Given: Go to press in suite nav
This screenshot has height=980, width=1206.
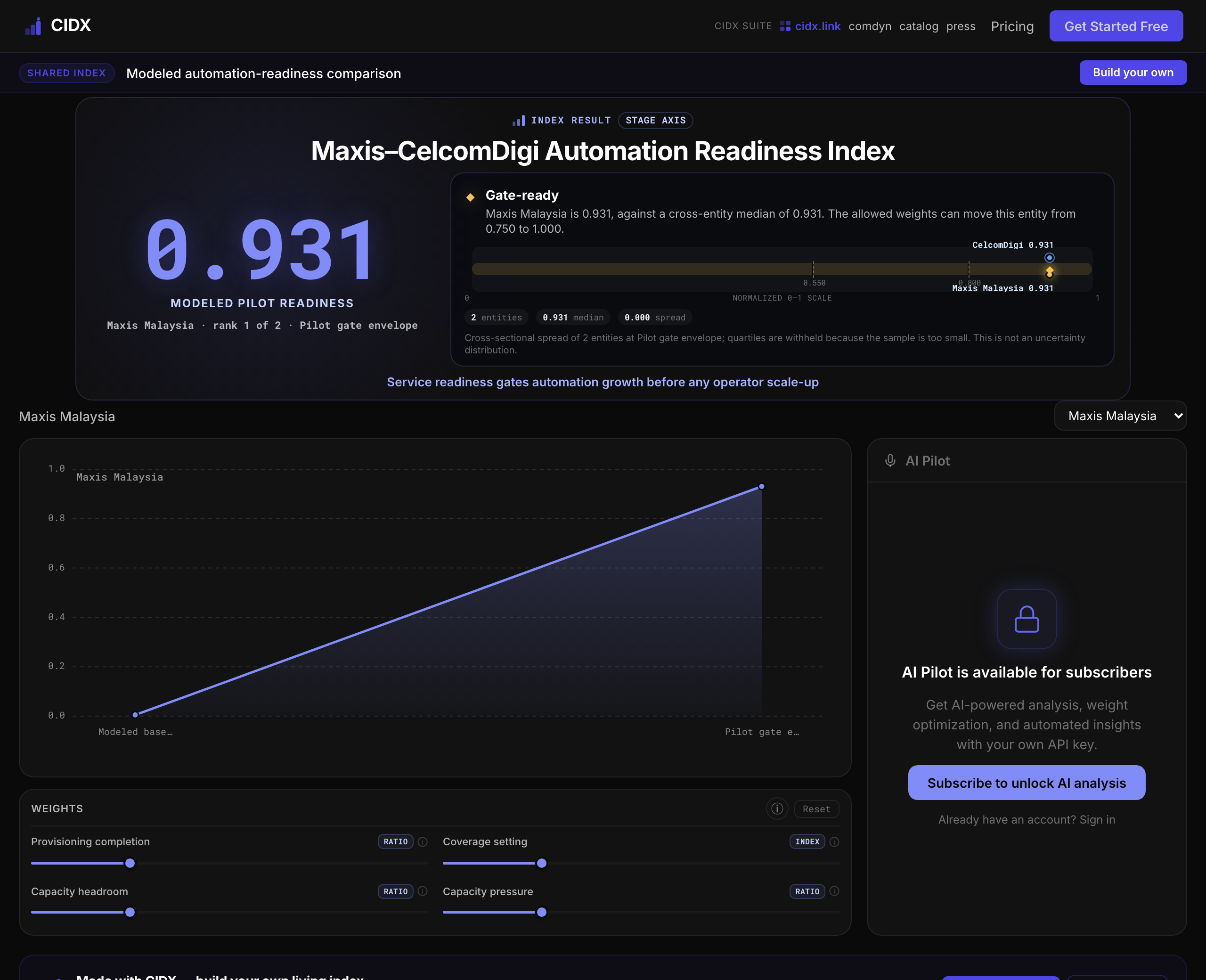Looking at the screenshot, I should [x=961, y=26].
